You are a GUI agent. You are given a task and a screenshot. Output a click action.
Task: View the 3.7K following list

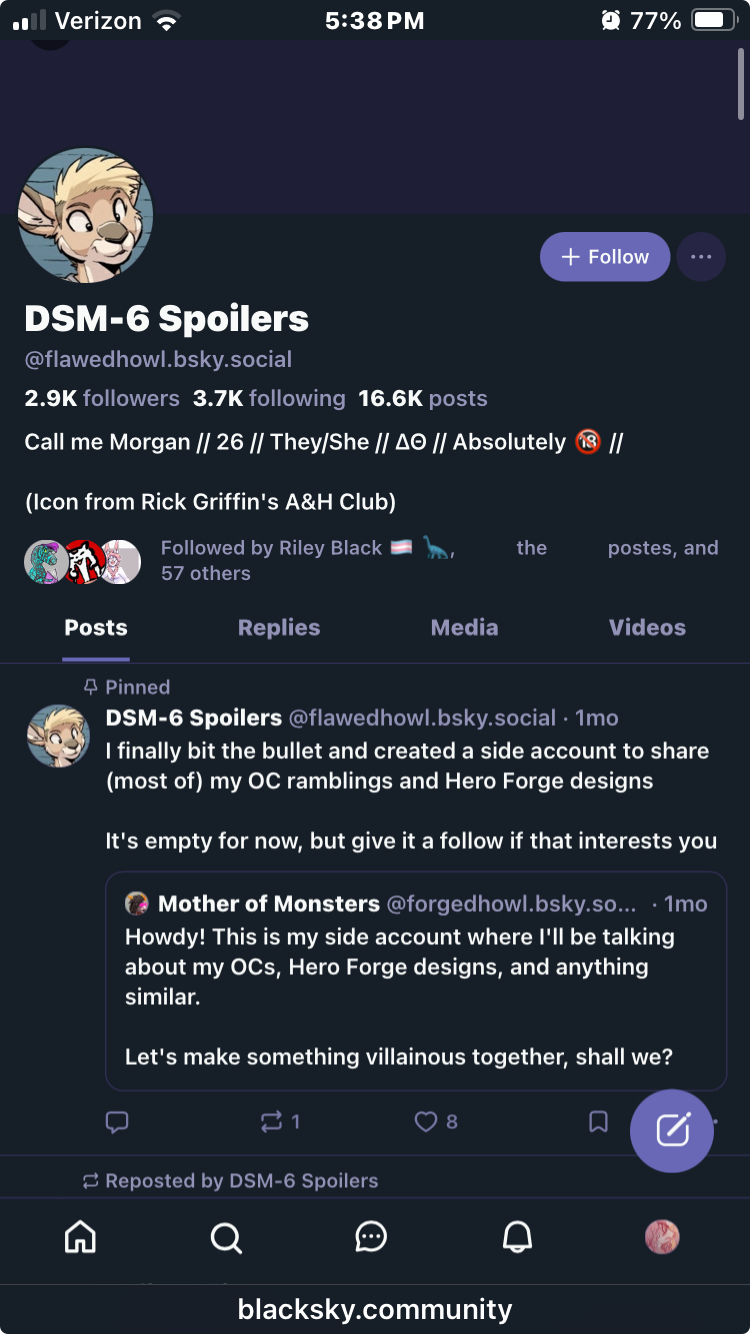coord(269,398)
